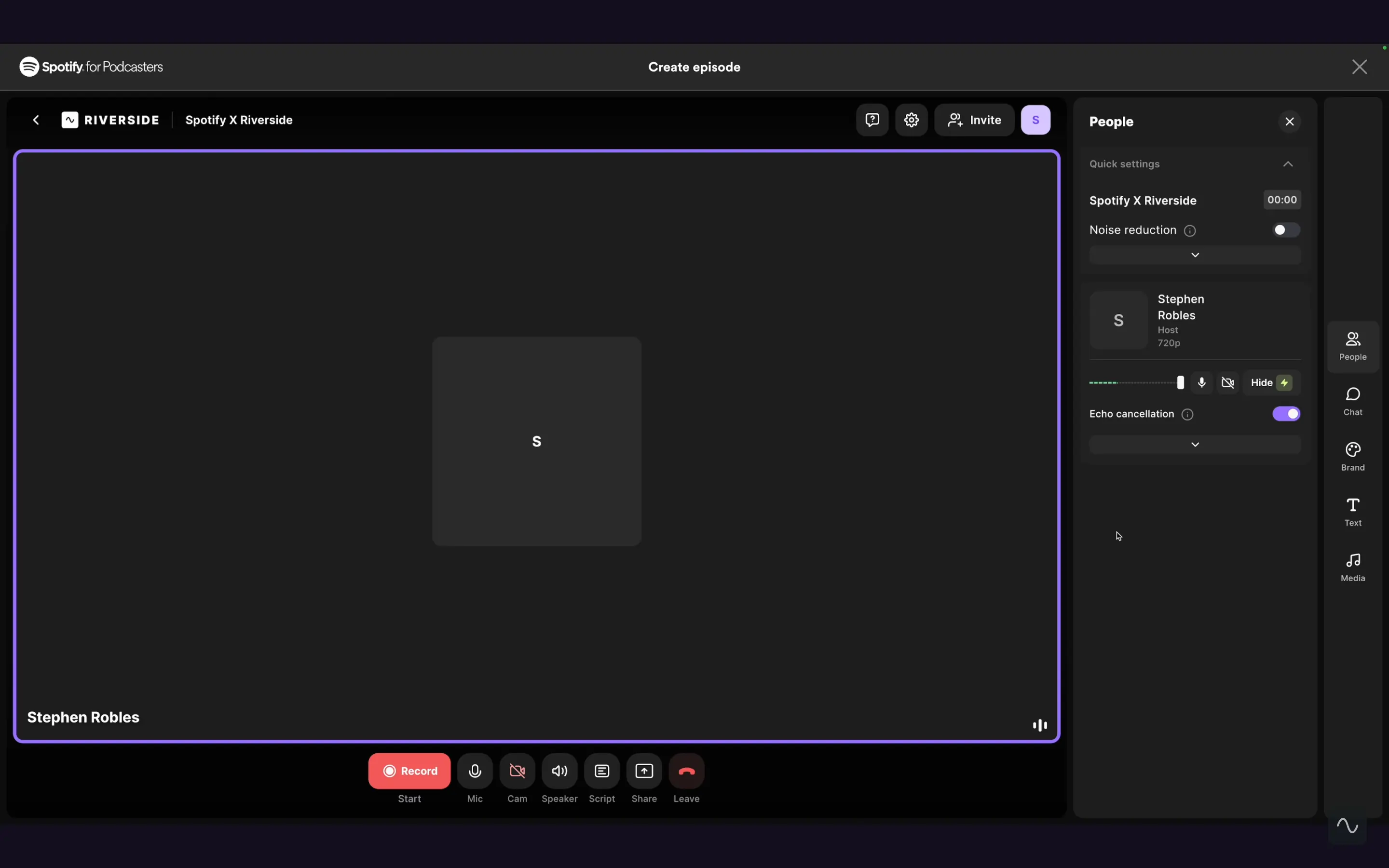This screenshot has width=1389, height=868.
Task: Open the People tab in sidebar
Action: pos(1353,346)
